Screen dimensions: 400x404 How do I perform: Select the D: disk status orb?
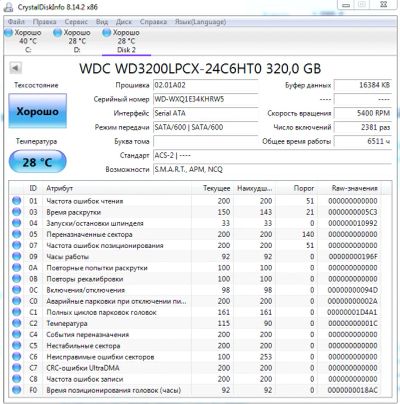coord(58,33)
